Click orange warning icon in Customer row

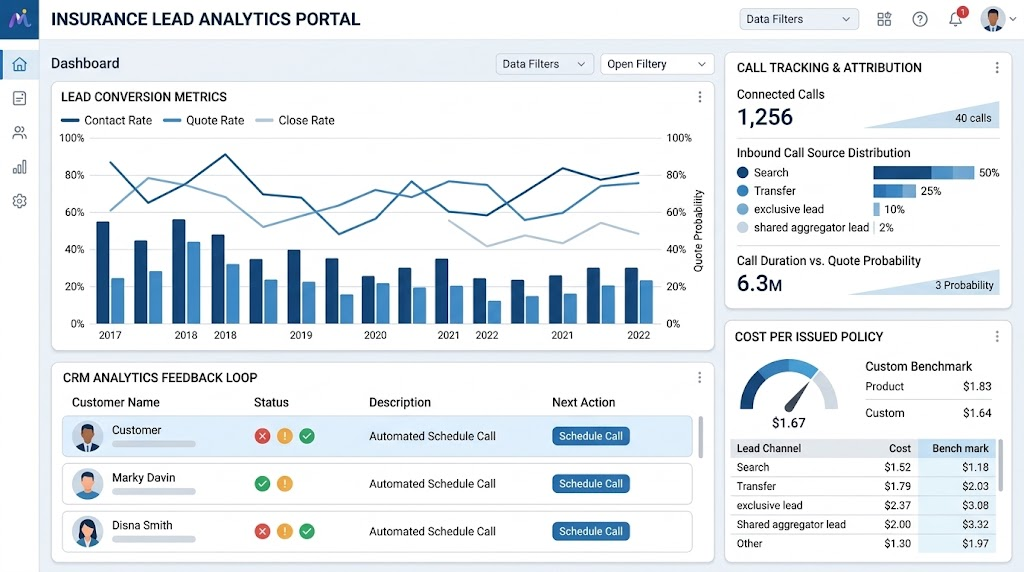[x=285, y=436]
